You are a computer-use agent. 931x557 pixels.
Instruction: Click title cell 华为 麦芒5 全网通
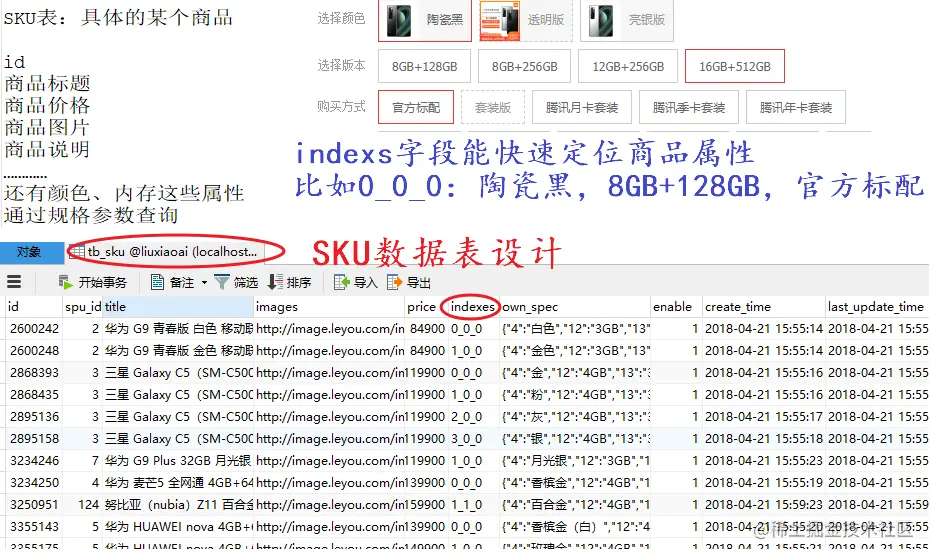click(x=178, y=483)
